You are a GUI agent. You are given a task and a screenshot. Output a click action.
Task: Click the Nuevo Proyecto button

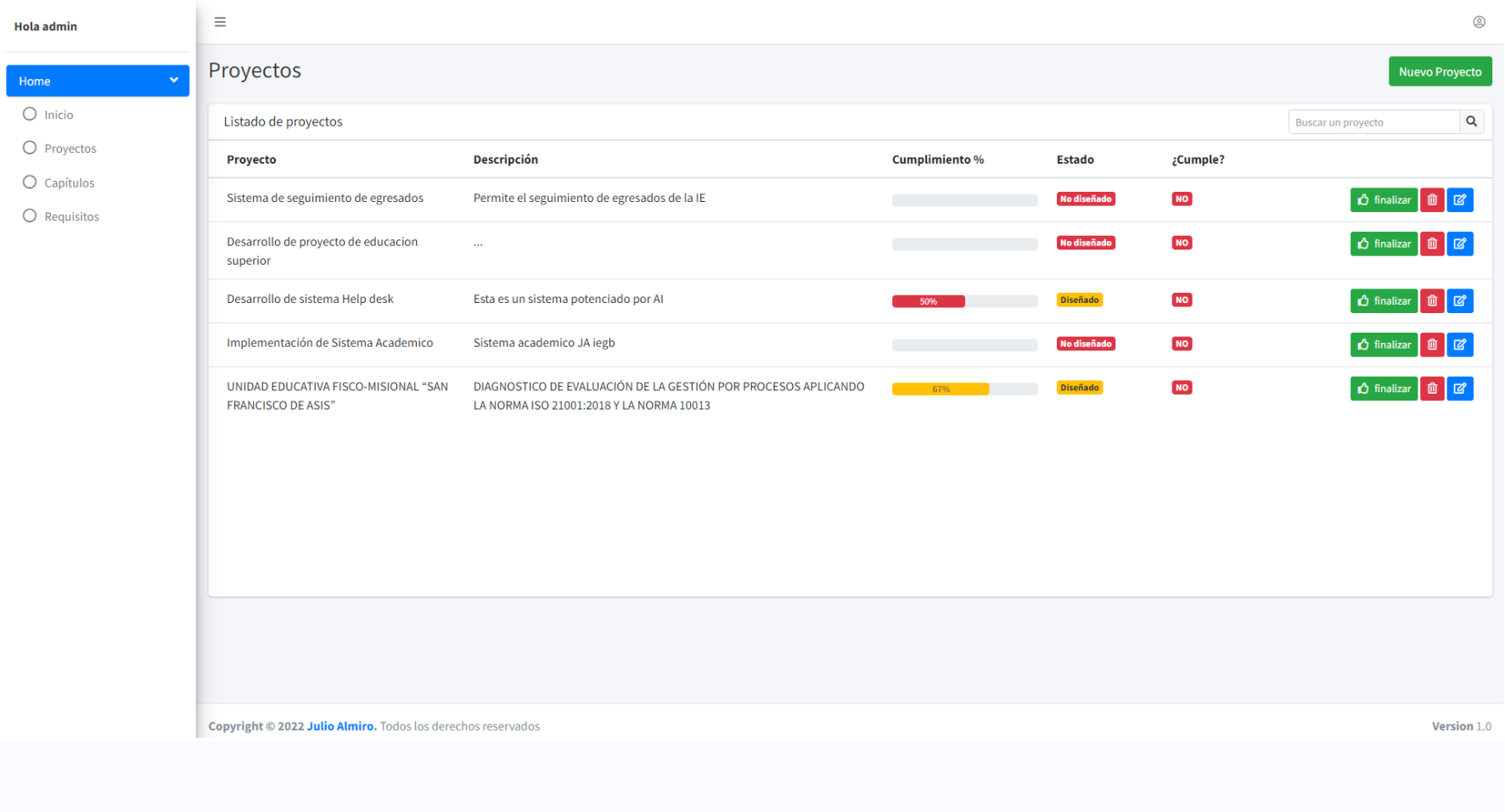[x=1440, y=72]
